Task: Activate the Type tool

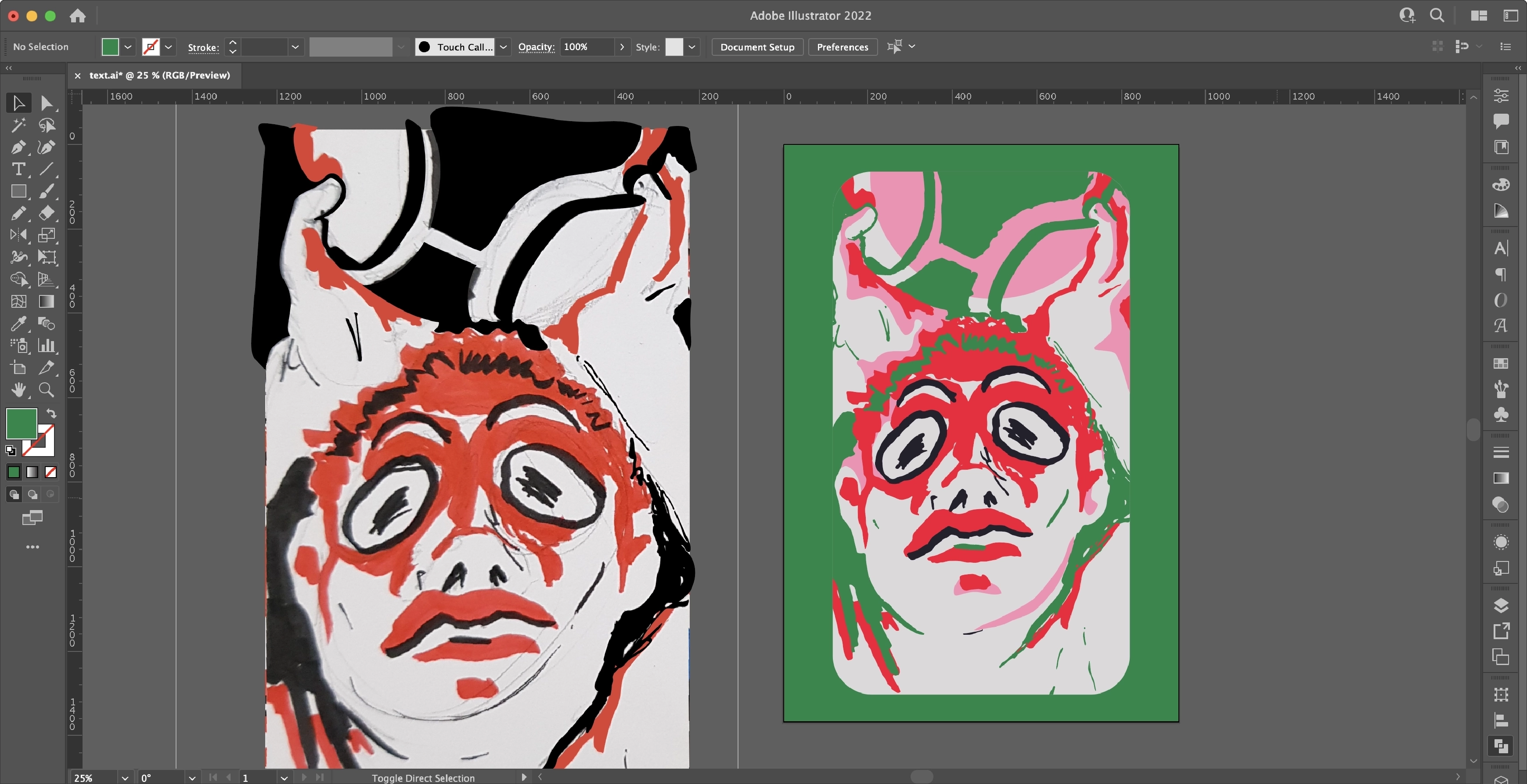Action: (18, 169)
